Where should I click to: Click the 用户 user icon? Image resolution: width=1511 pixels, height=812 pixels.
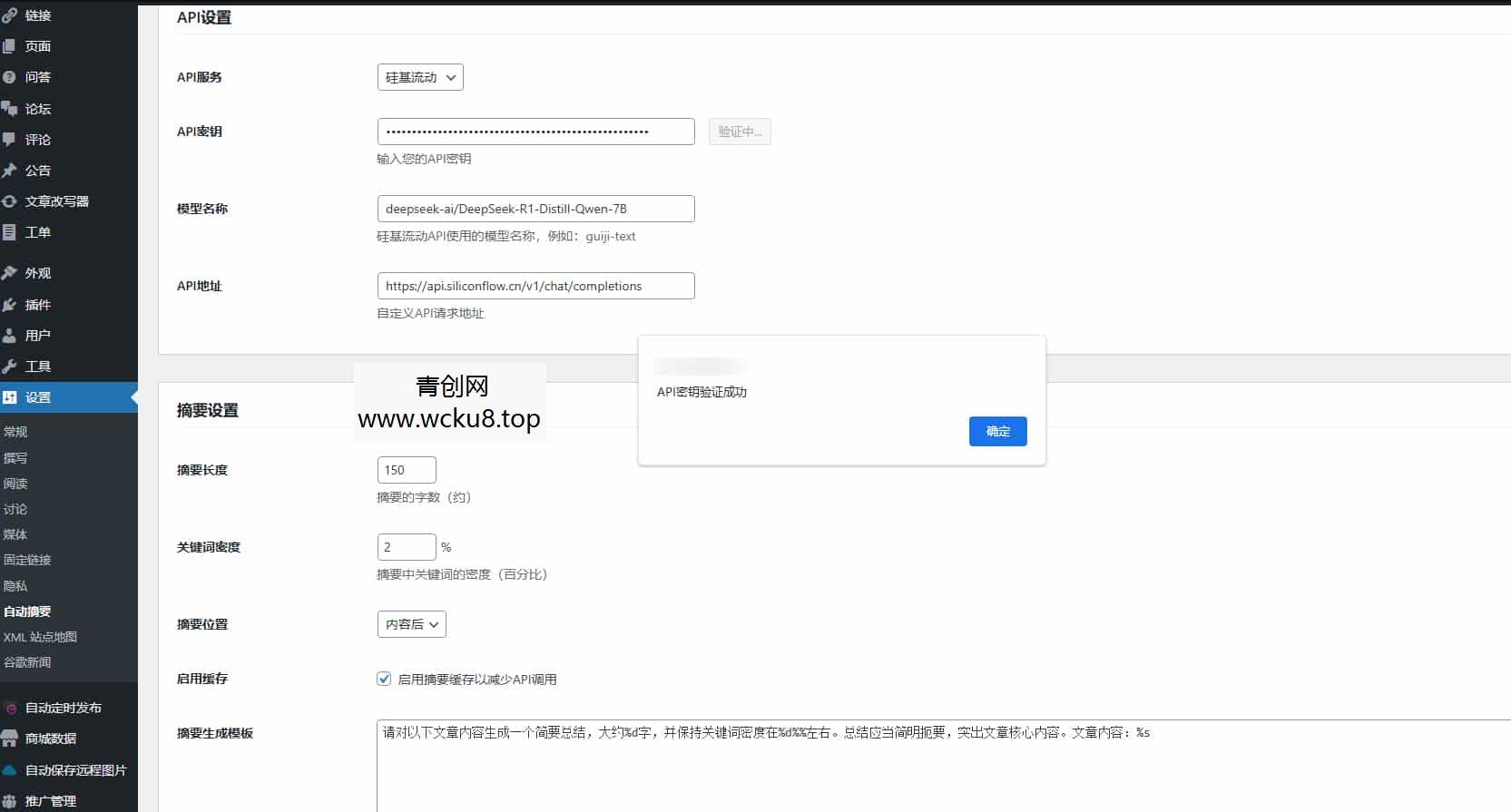[x=9, y=336]
